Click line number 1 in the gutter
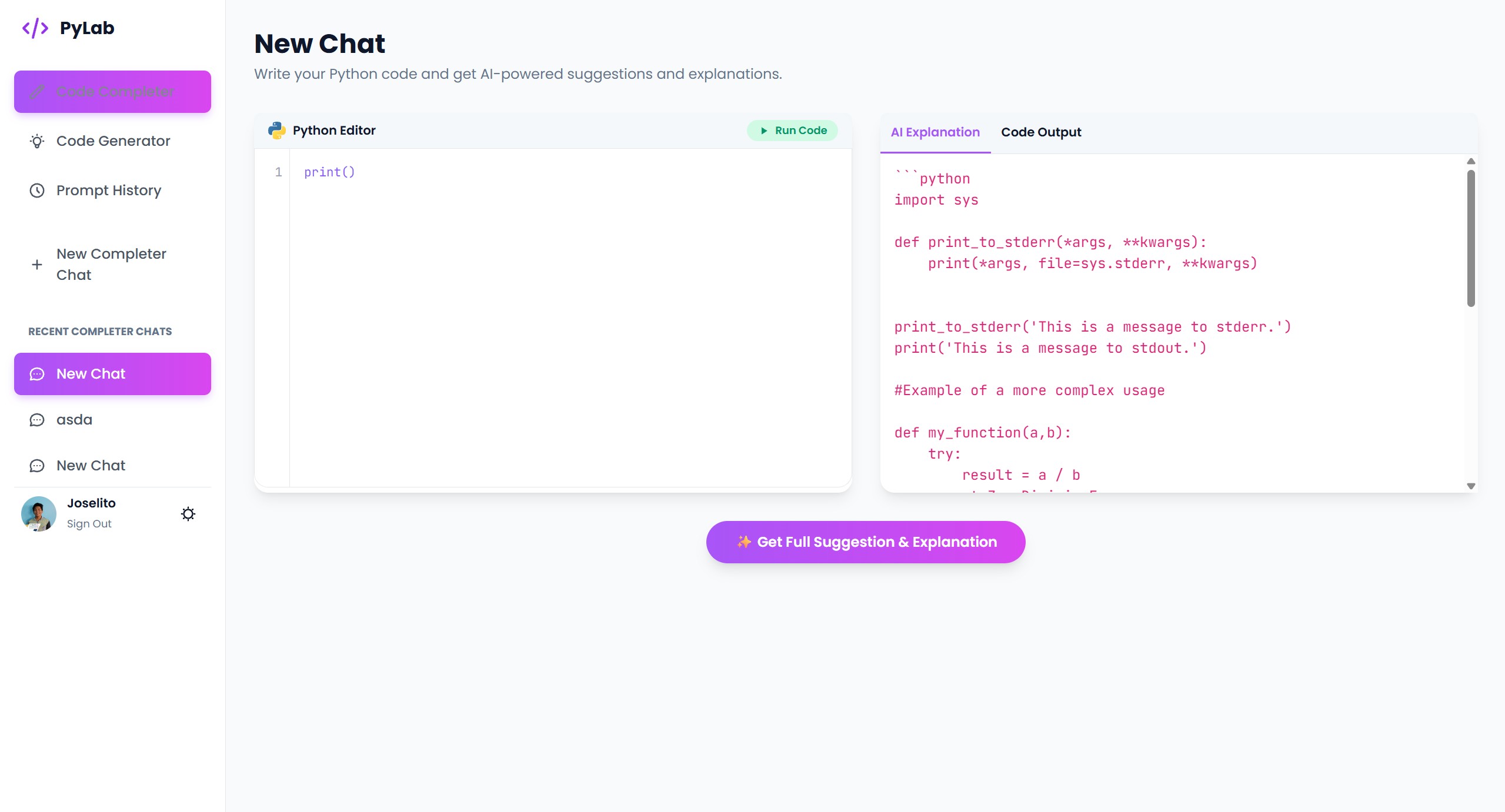1505x812 pixels. coord(278,172)
